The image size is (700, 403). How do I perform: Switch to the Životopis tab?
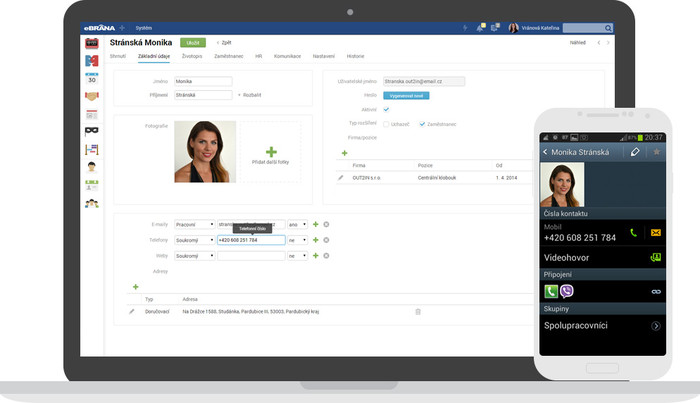click(192, 56)
